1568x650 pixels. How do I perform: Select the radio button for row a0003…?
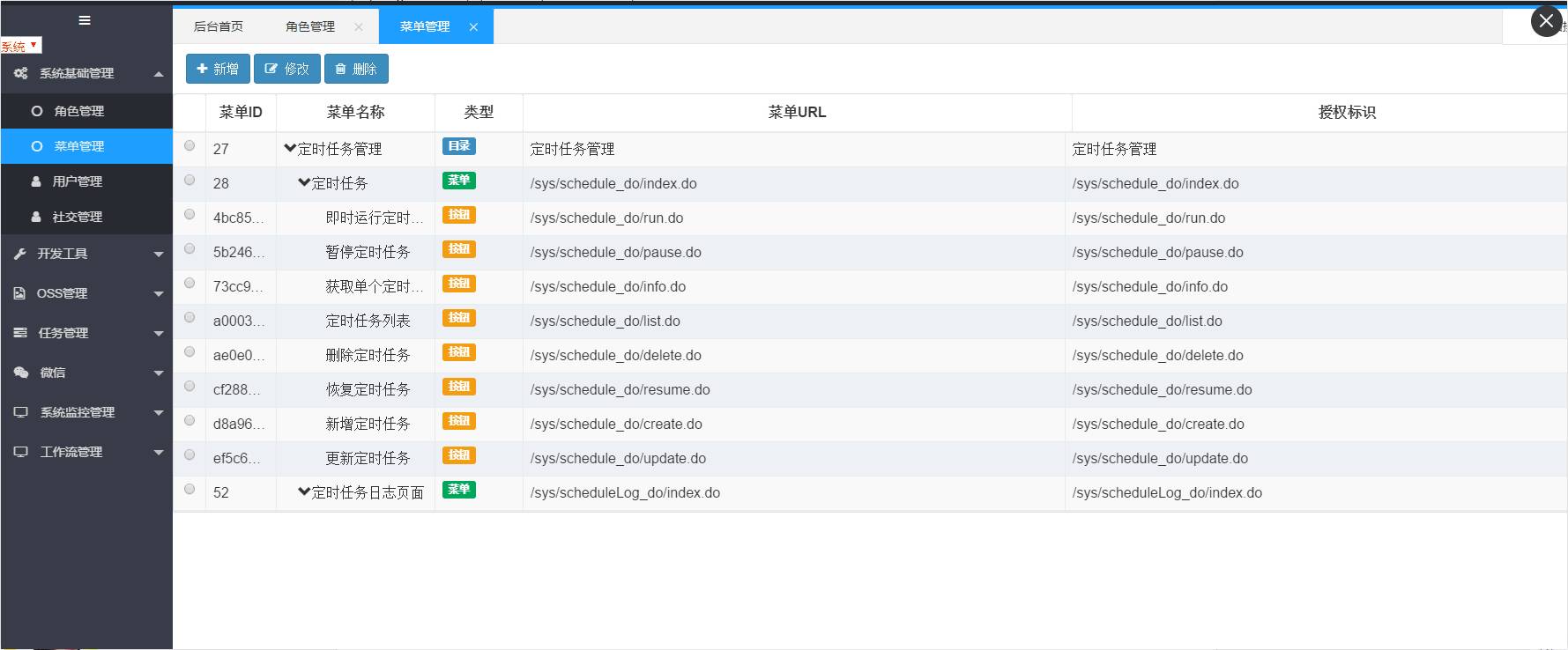click(x=189, y=317)
